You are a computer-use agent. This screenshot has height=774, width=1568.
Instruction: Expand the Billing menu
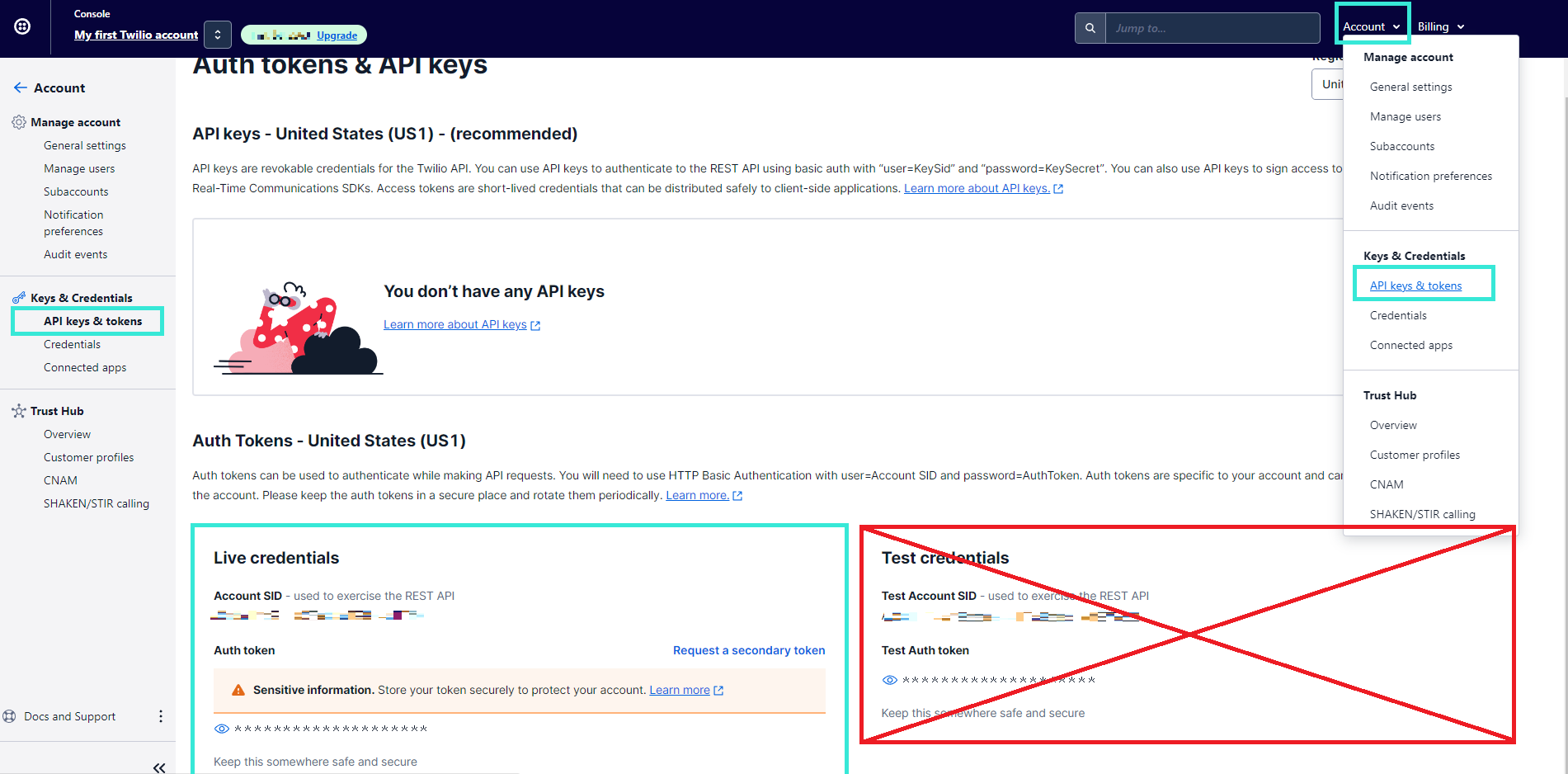point(1440,26)
